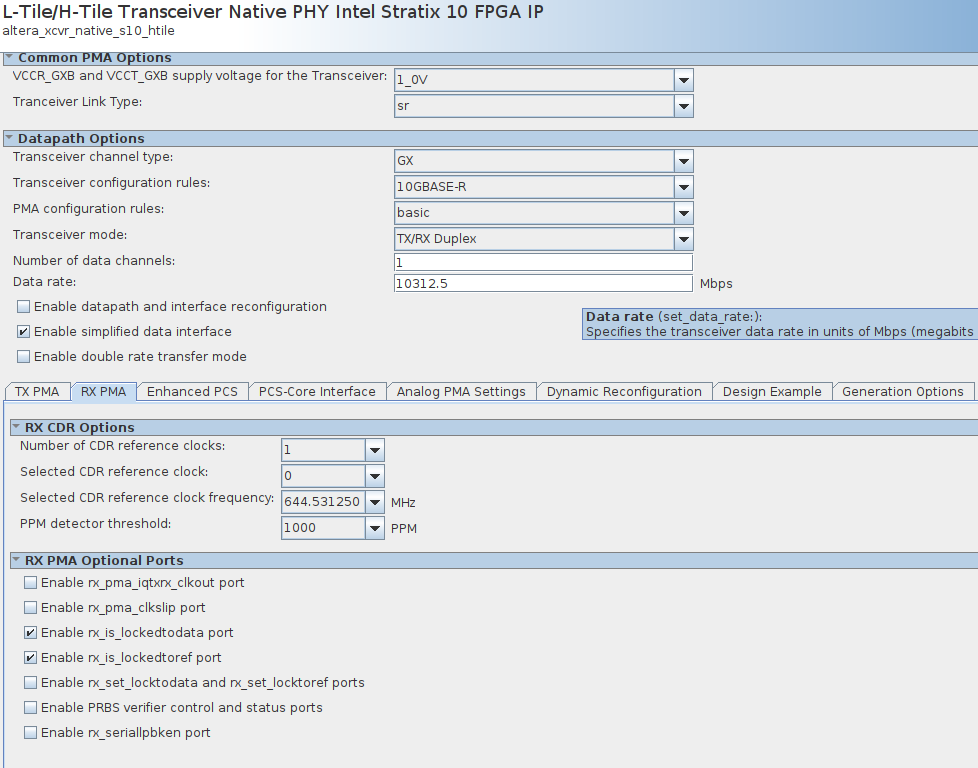Open the Transceiver channel type dropdown
The image size is (978, 768).
[684, 161]
